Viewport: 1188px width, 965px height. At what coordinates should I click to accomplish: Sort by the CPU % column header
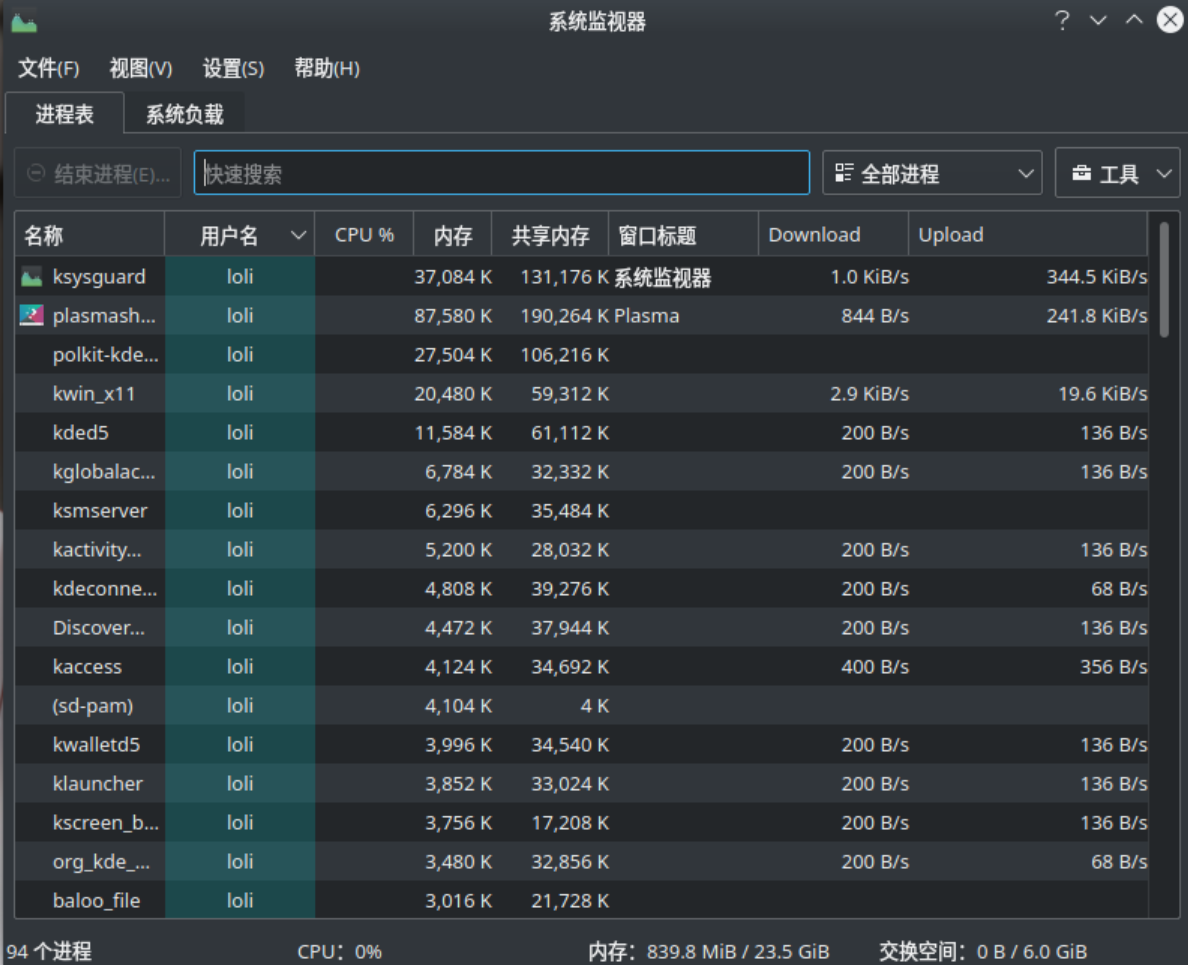[364, 235]
